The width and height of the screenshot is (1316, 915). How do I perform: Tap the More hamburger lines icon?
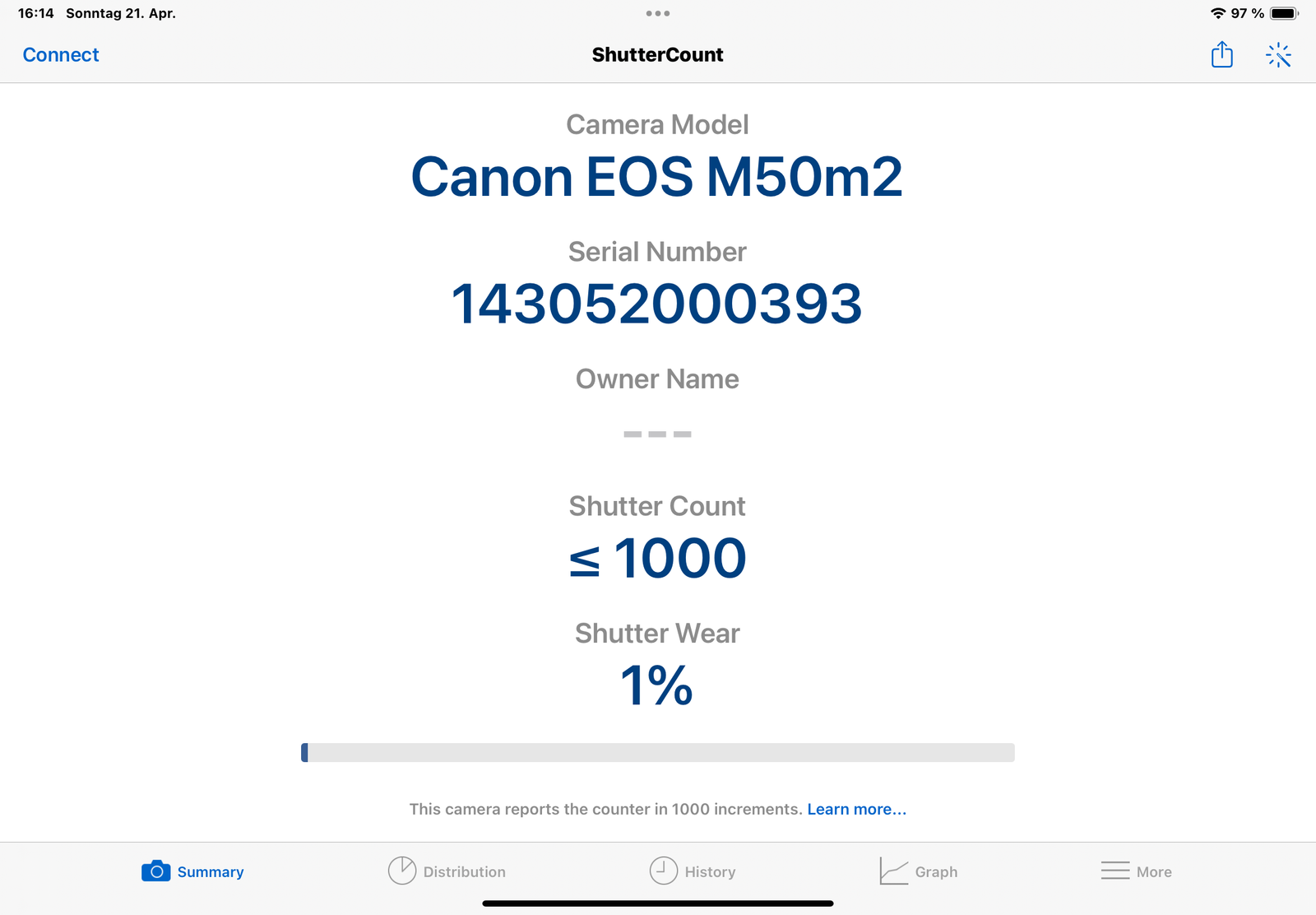[1114, 871]
